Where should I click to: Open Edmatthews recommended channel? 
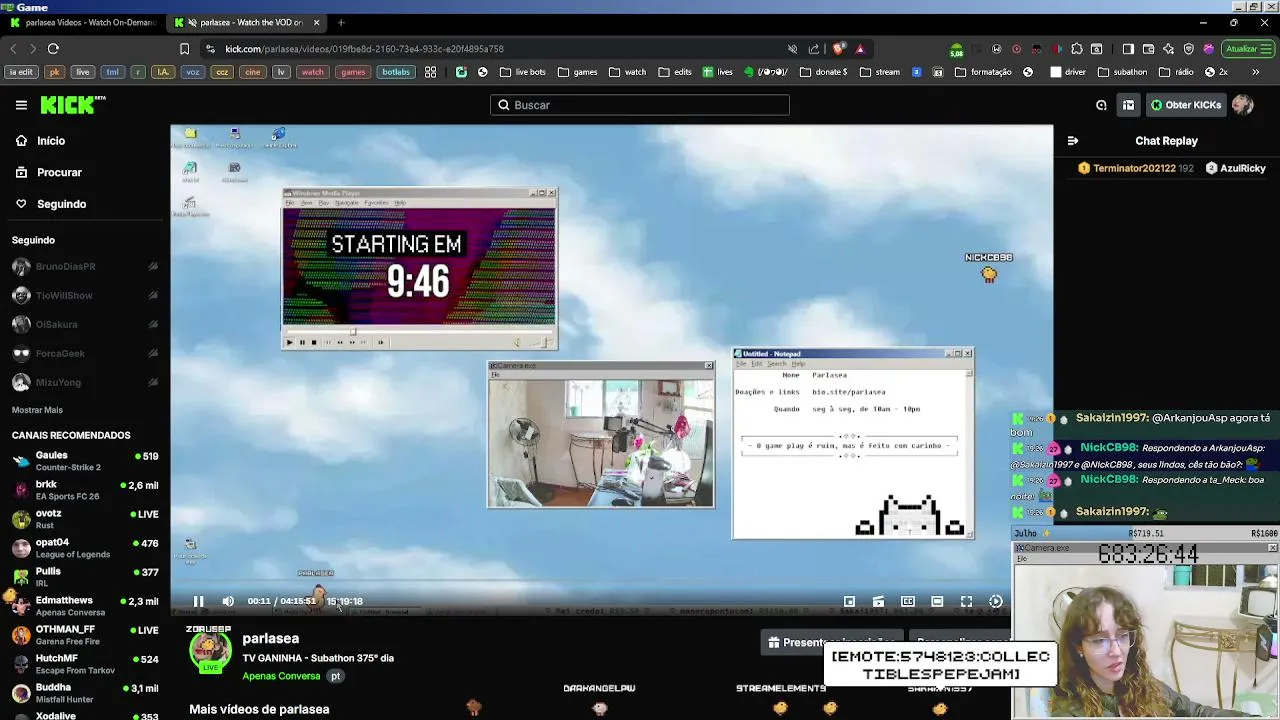[x=84, y=606]
